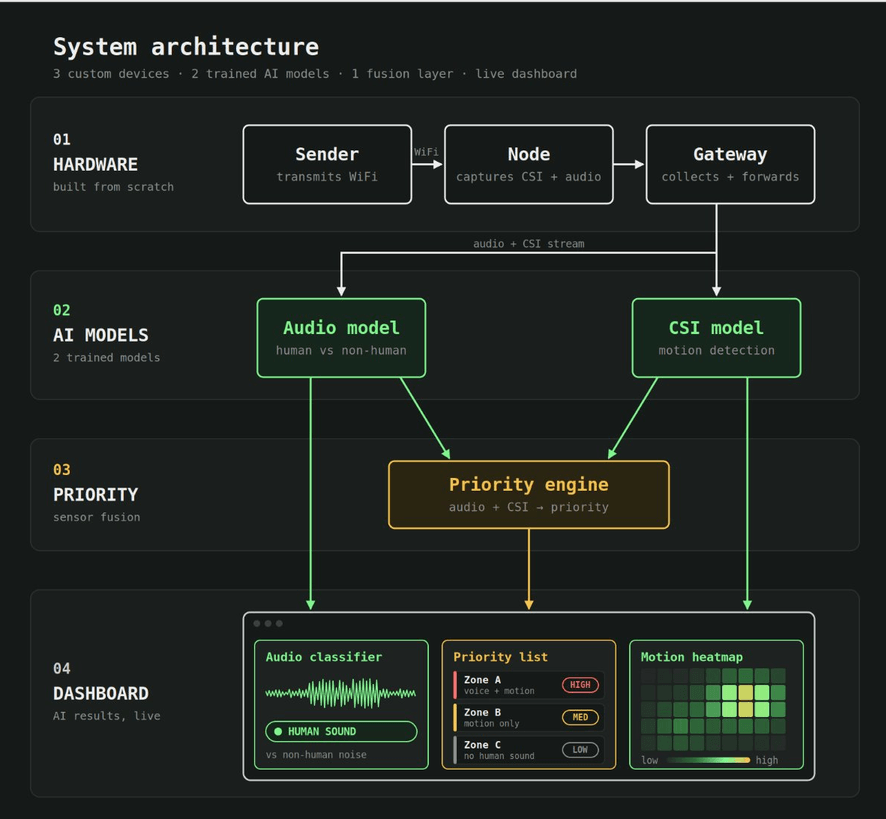Click the HIGH priority badge
The width and height of the screenshot is (886, 819).
click(x=580, y=685)
